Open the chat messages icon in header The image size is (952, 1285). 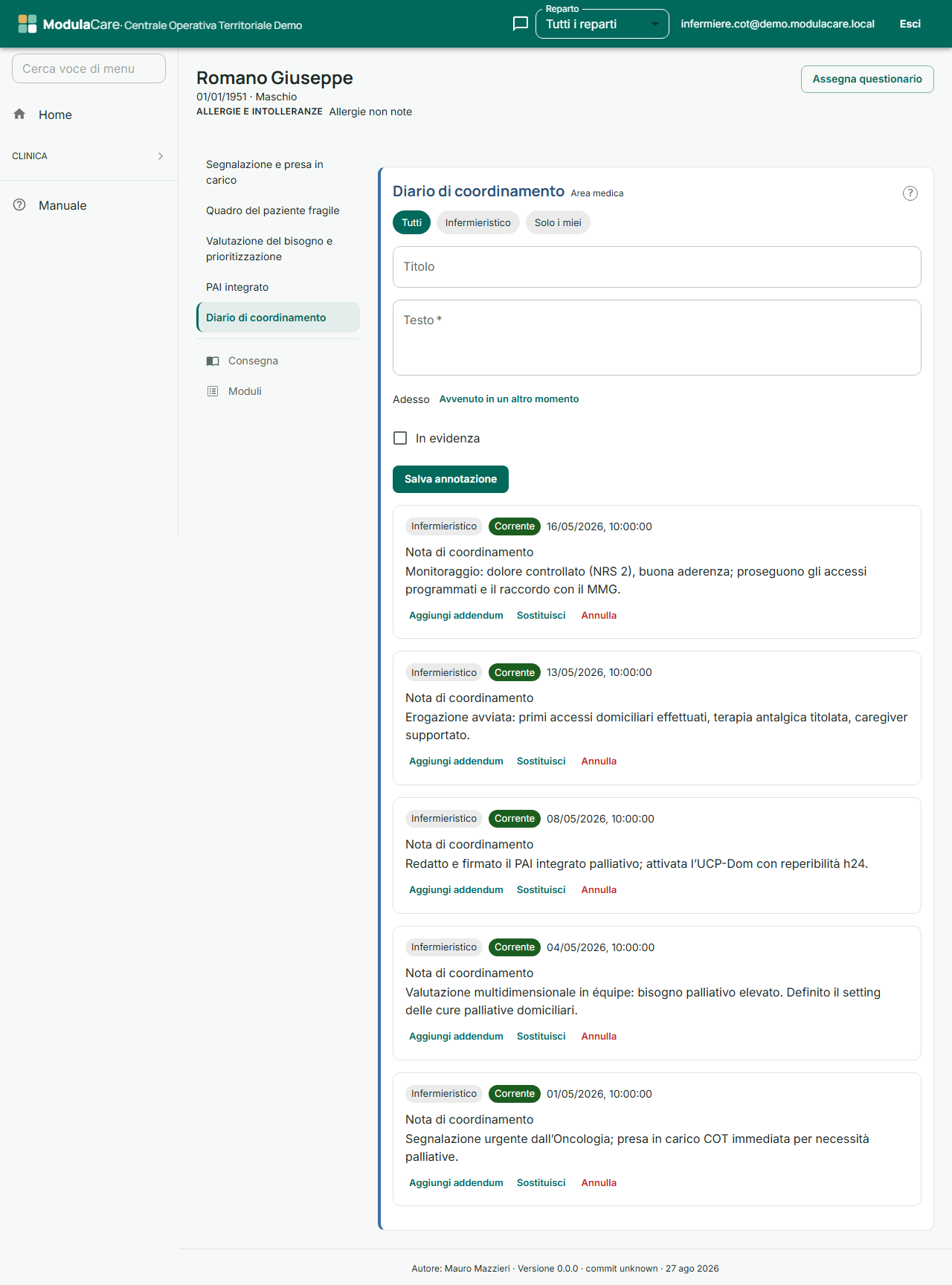(x=521, y=24)
